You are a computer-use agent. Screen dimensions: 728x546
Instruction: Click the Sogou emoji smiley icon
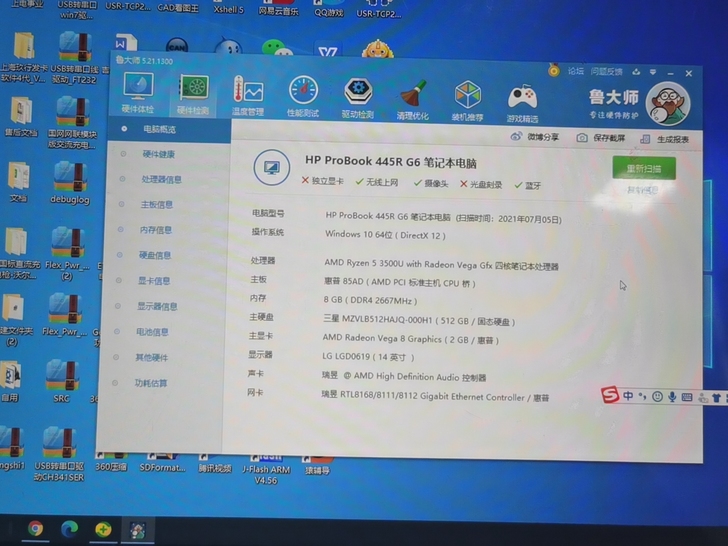(657, 396)
